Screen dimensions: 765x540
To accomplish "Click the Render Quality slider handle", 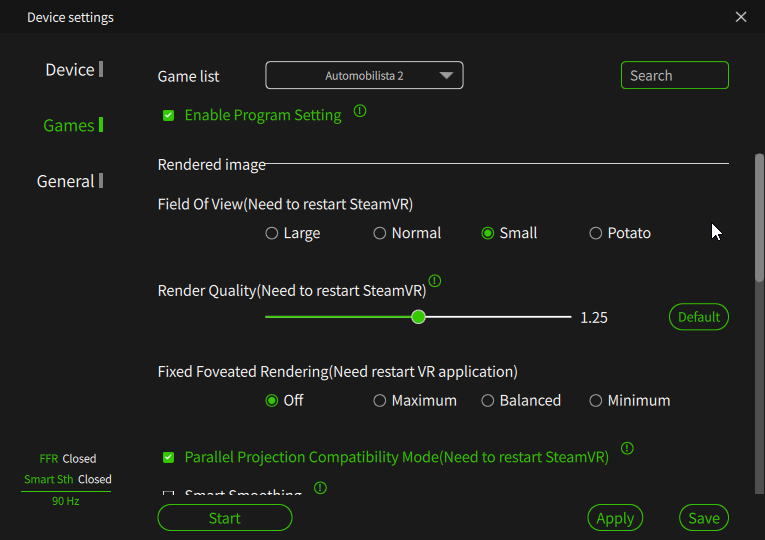I will click(x=419, y=317).
